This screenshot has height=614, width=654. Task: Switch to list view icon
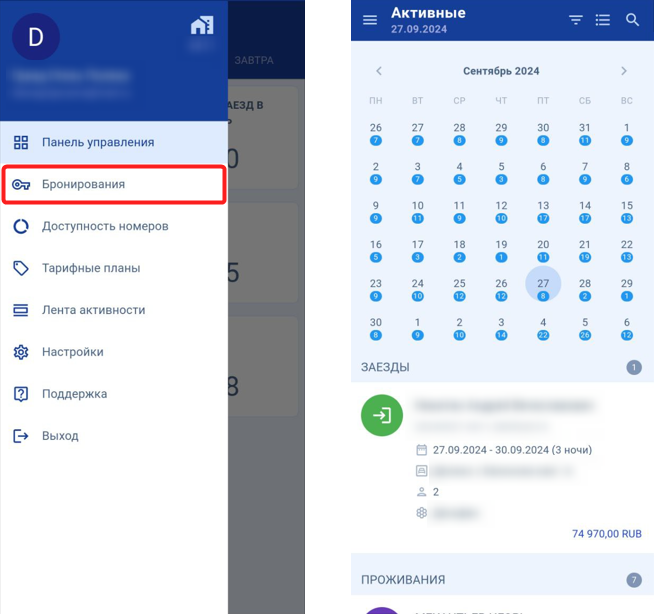[x=602, y=20]
